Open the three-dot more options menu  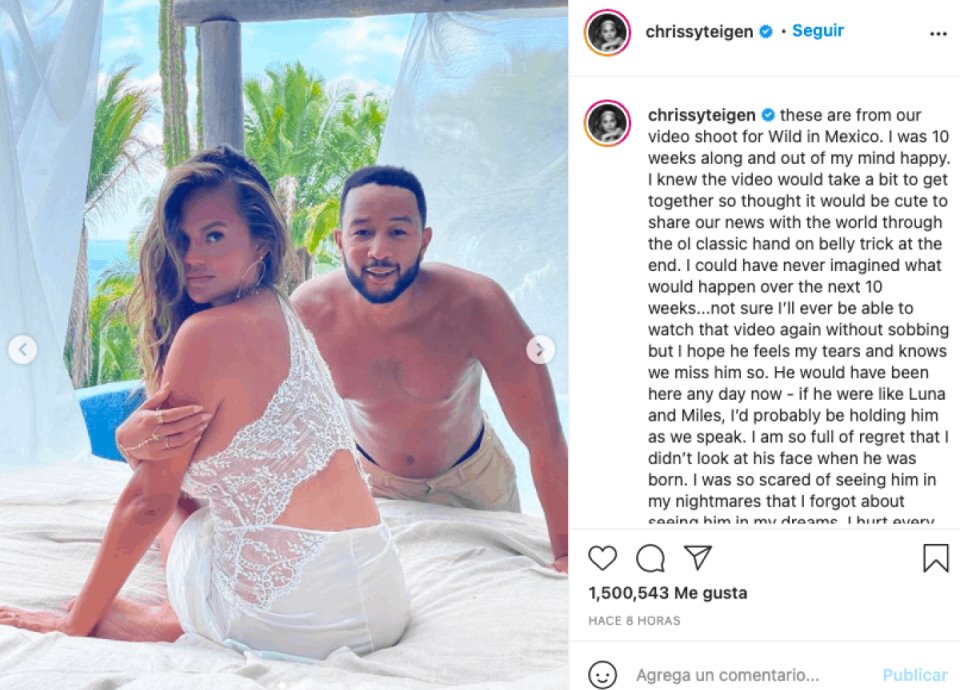click(x=938, y=34)
